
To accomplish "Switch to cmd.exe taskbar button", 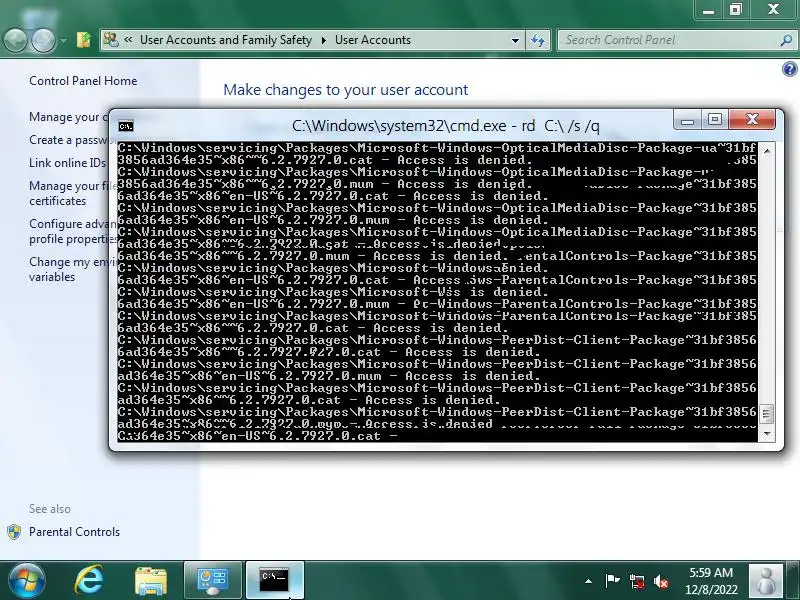I will [275, 581].
